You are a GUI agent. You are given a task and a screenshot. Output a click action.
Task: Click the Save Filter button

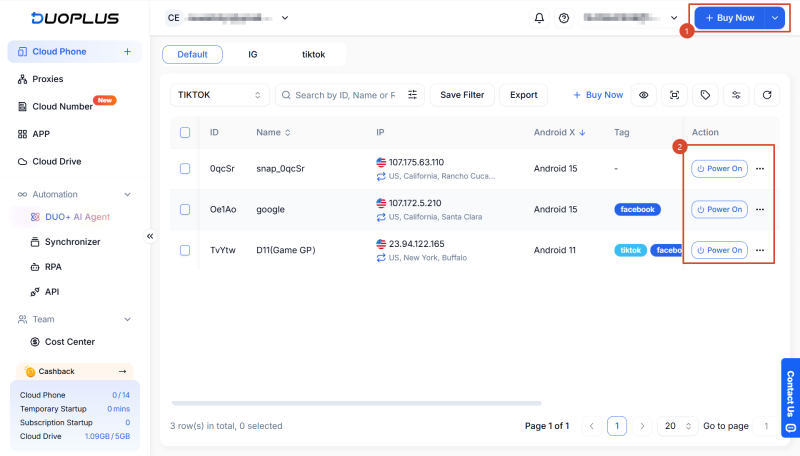point(462,95)
